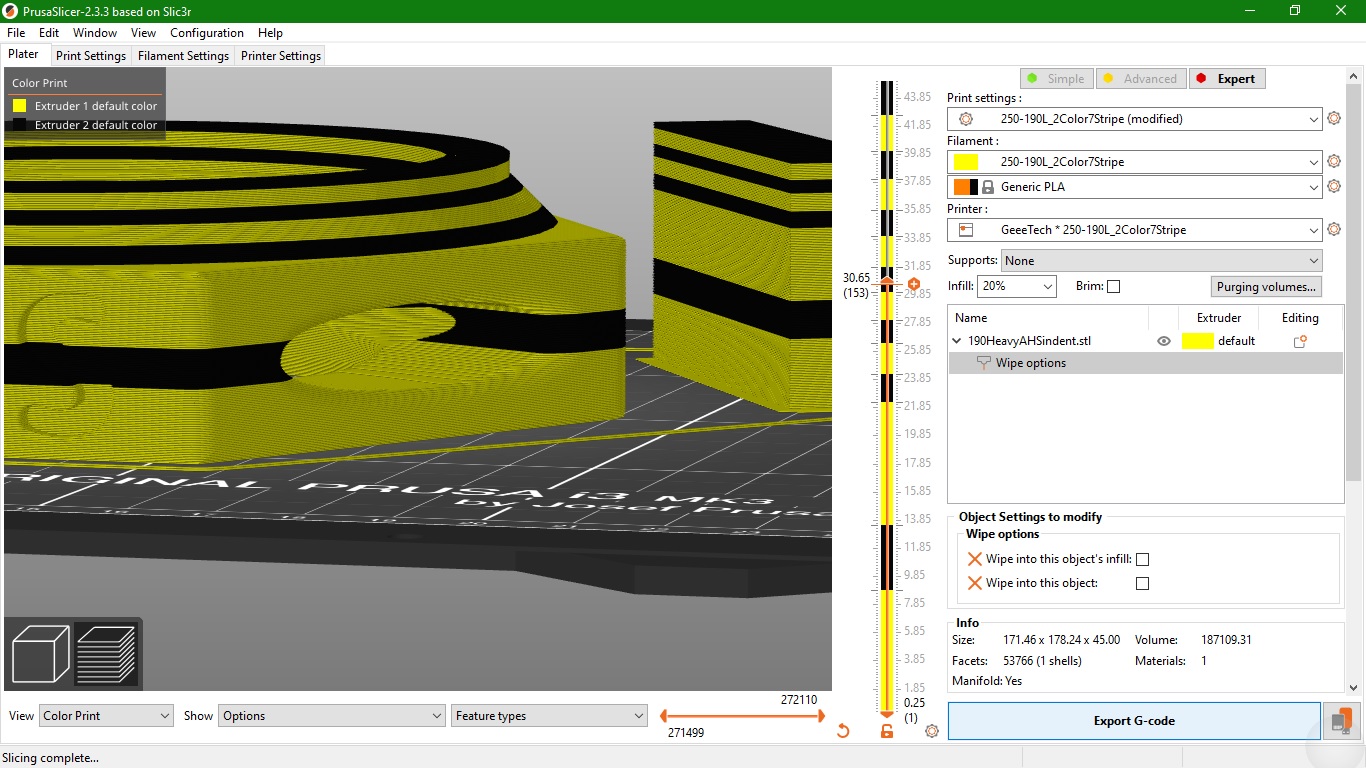This screenshot has width=1366, height=768.
Task: Click the horizontal slider reset undo icon
Action: pos(842,731)
